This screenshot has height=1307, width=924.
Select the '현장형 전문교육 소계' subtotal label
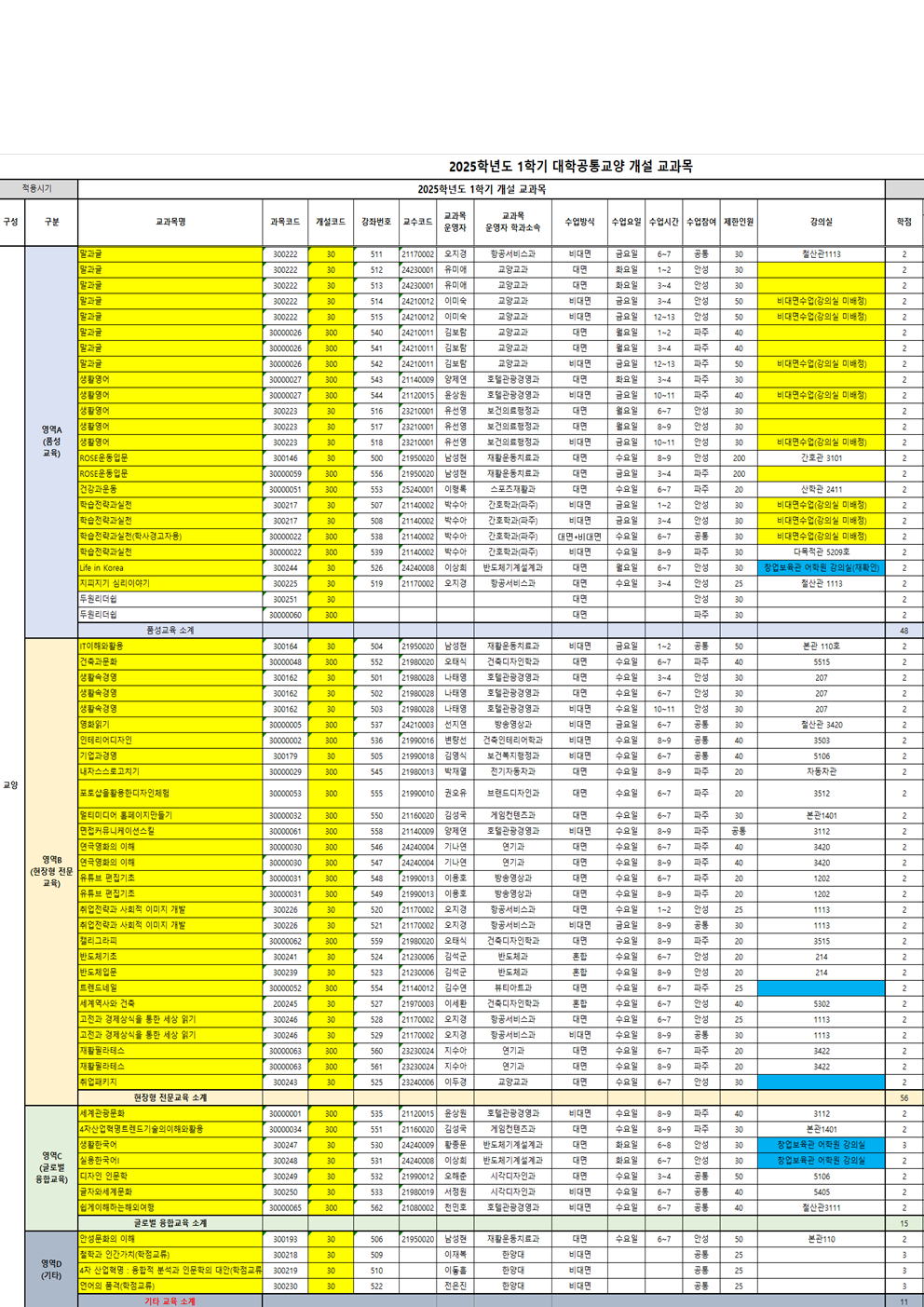pos(170,1097)
